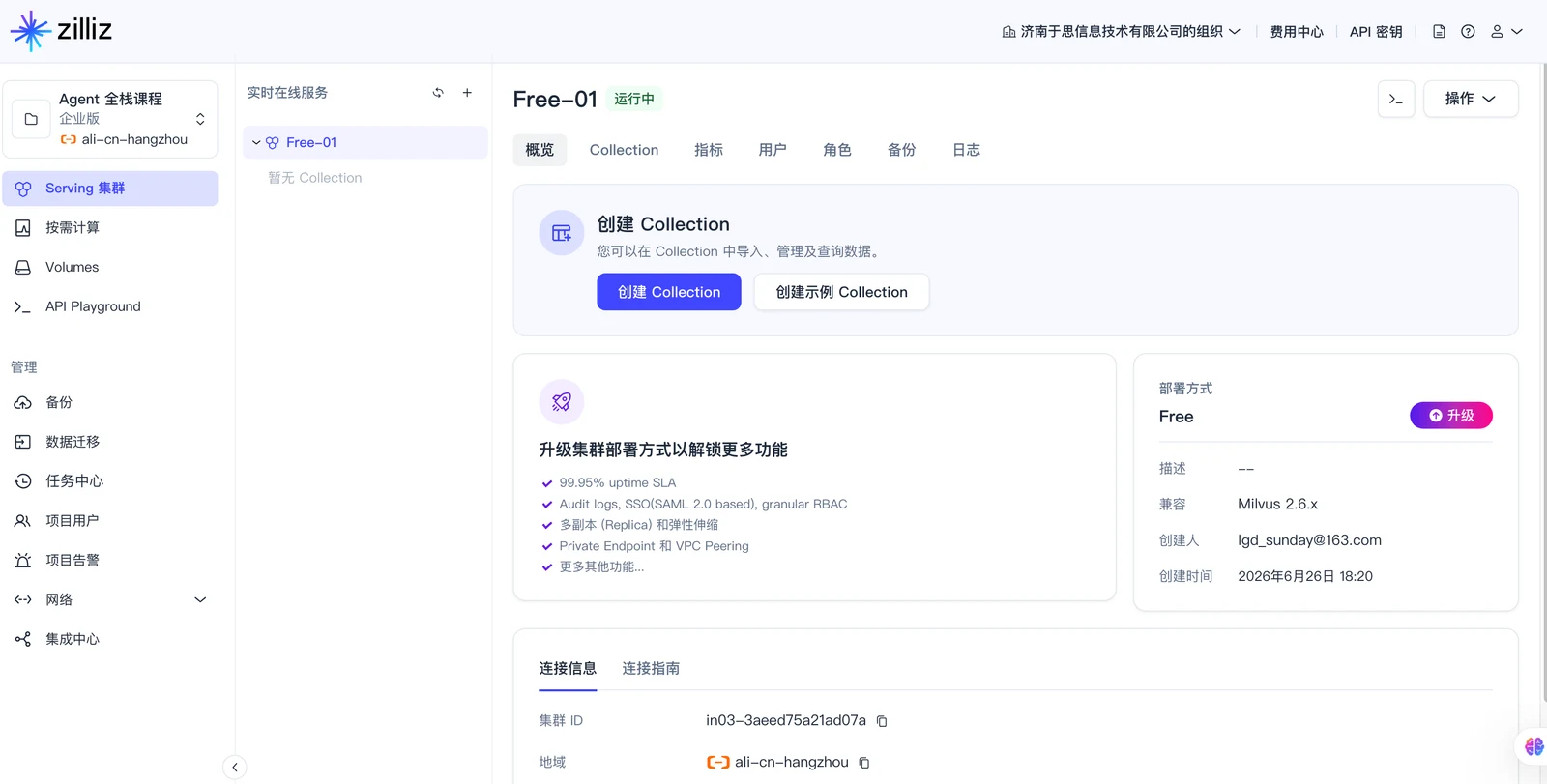
Task: Switch to 连接指南 tab
Action: 651,669
